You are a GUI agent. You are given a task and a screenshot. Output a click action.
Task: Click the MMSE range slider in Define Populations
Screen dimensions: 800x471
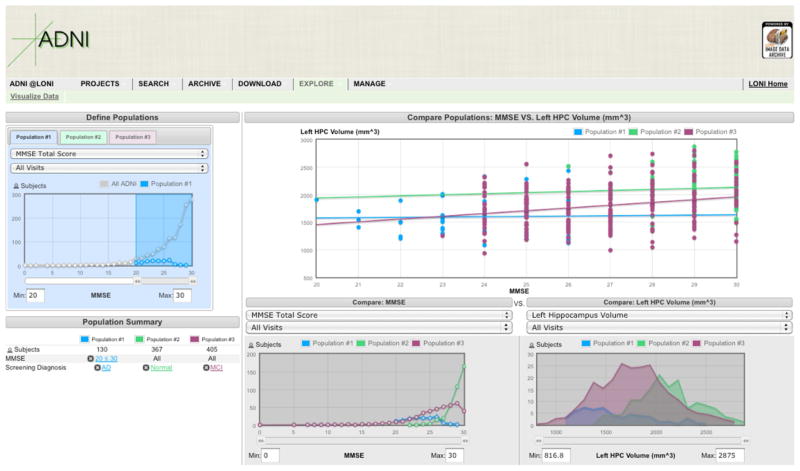click(x=108, y=282)
